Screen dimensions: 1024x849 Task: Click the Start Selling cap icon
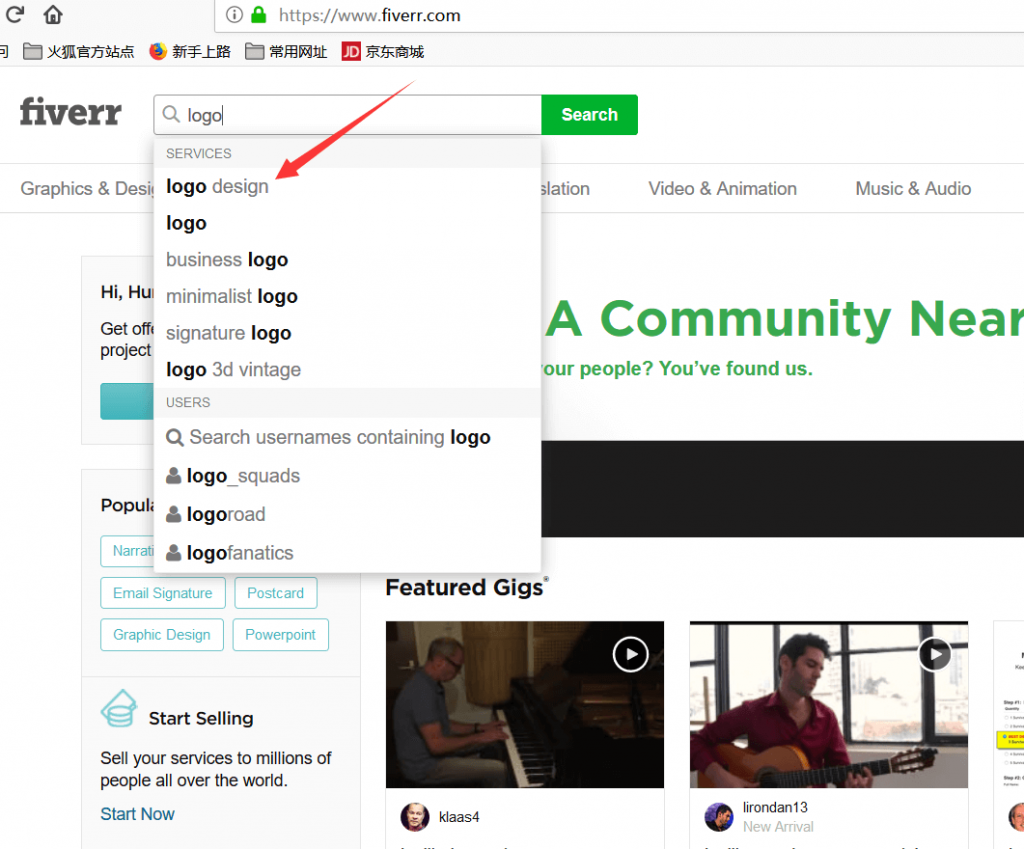pyautogui.click(x=119, y=709)
